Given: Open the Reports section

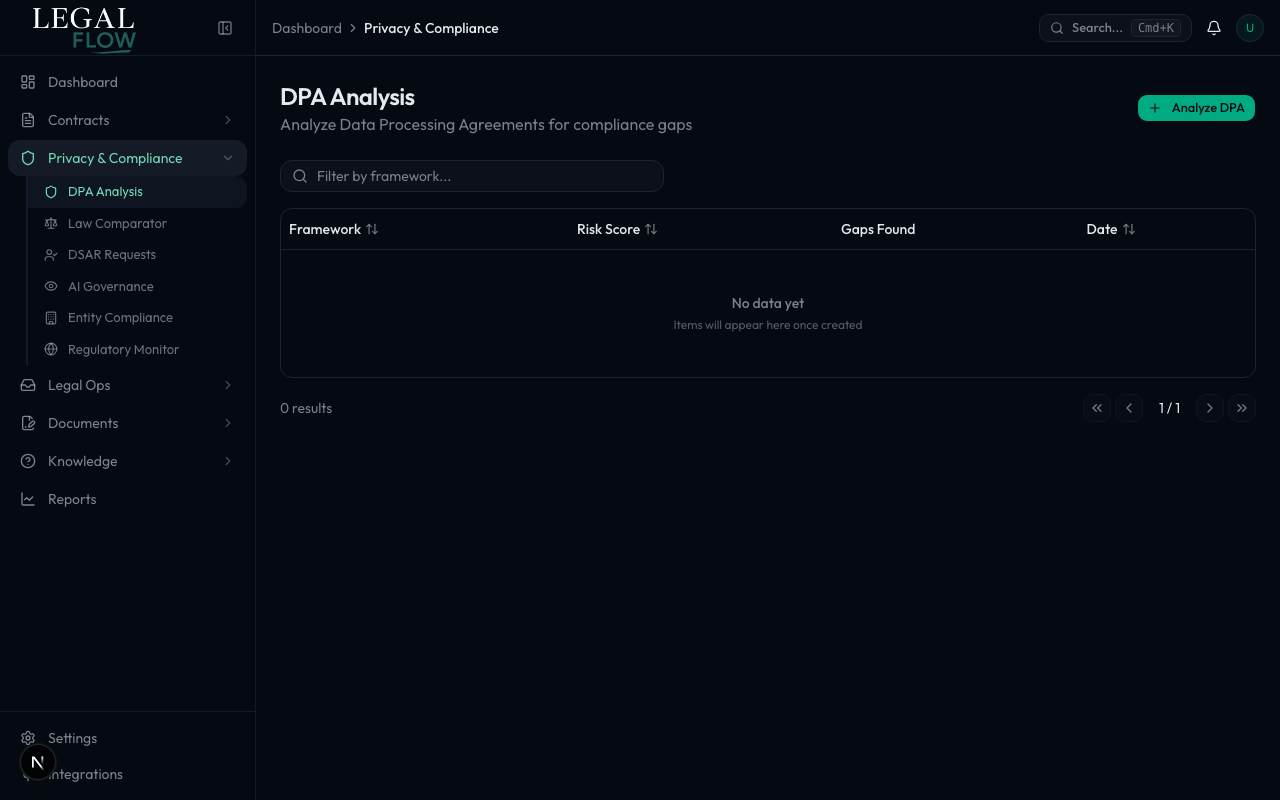Looking at the screenshot, I should 72,498.
